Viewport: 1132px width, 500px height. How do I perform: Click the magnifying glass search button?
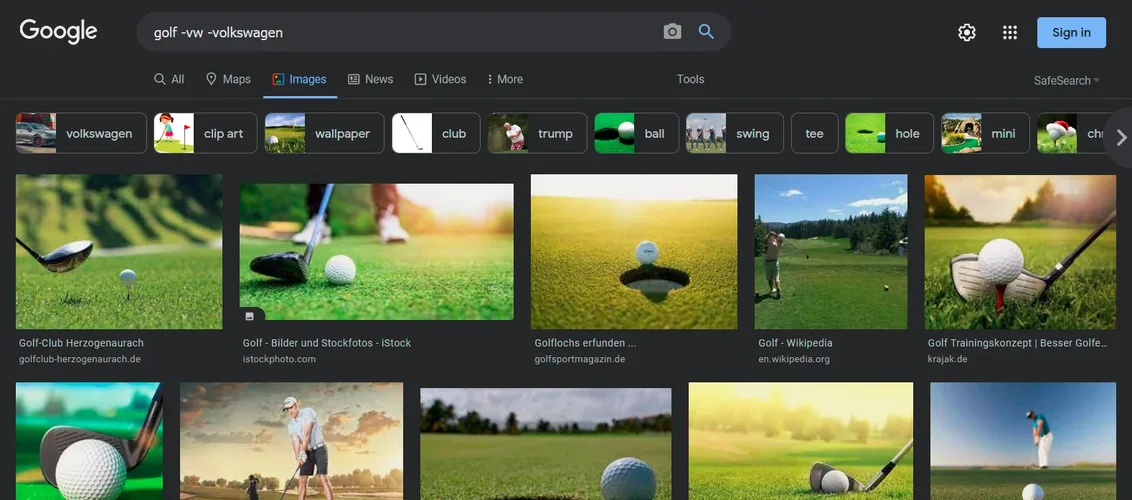[706, 32]
